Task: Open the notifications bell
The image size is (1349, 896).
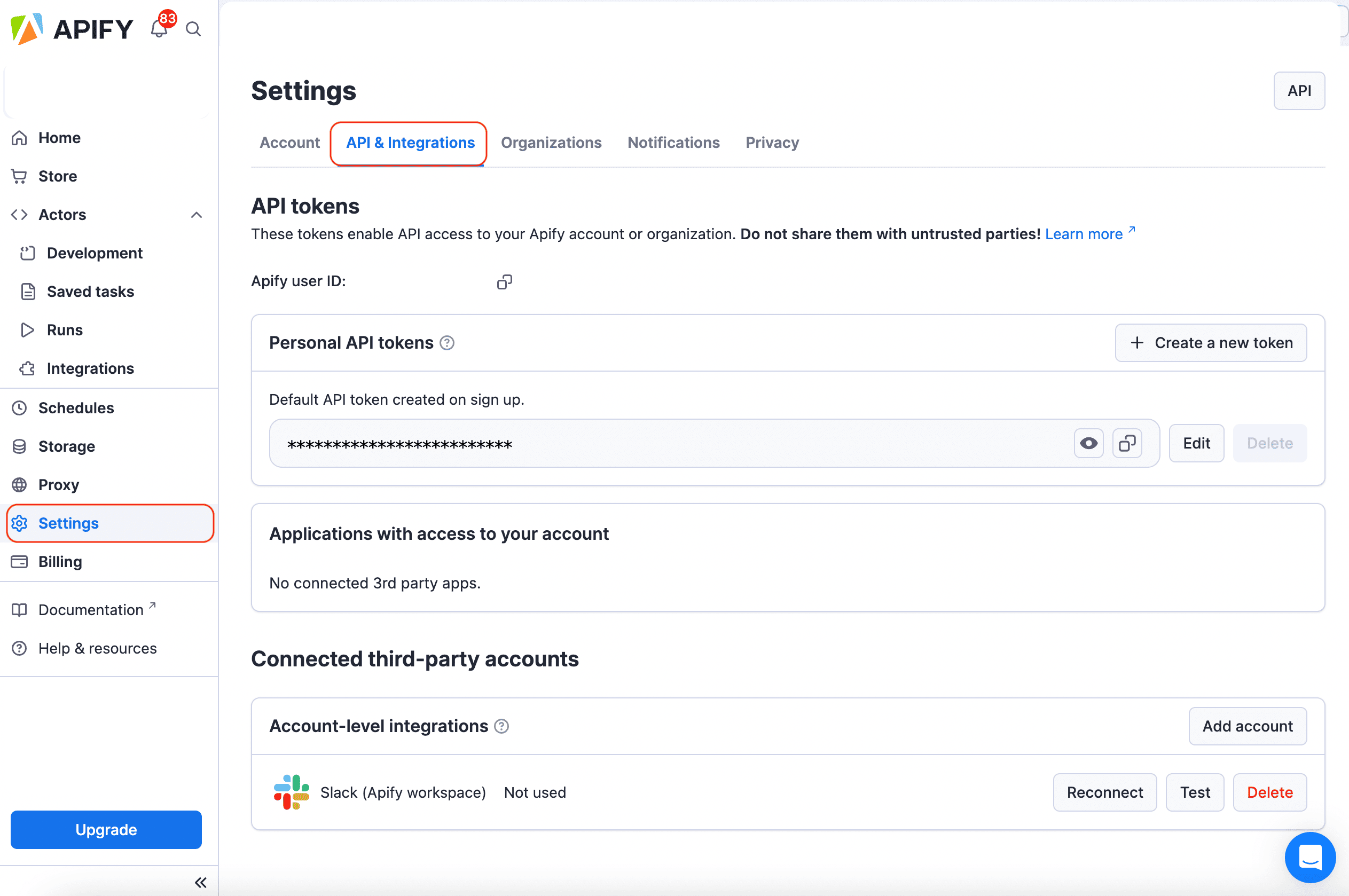Action: pos(159,29)
